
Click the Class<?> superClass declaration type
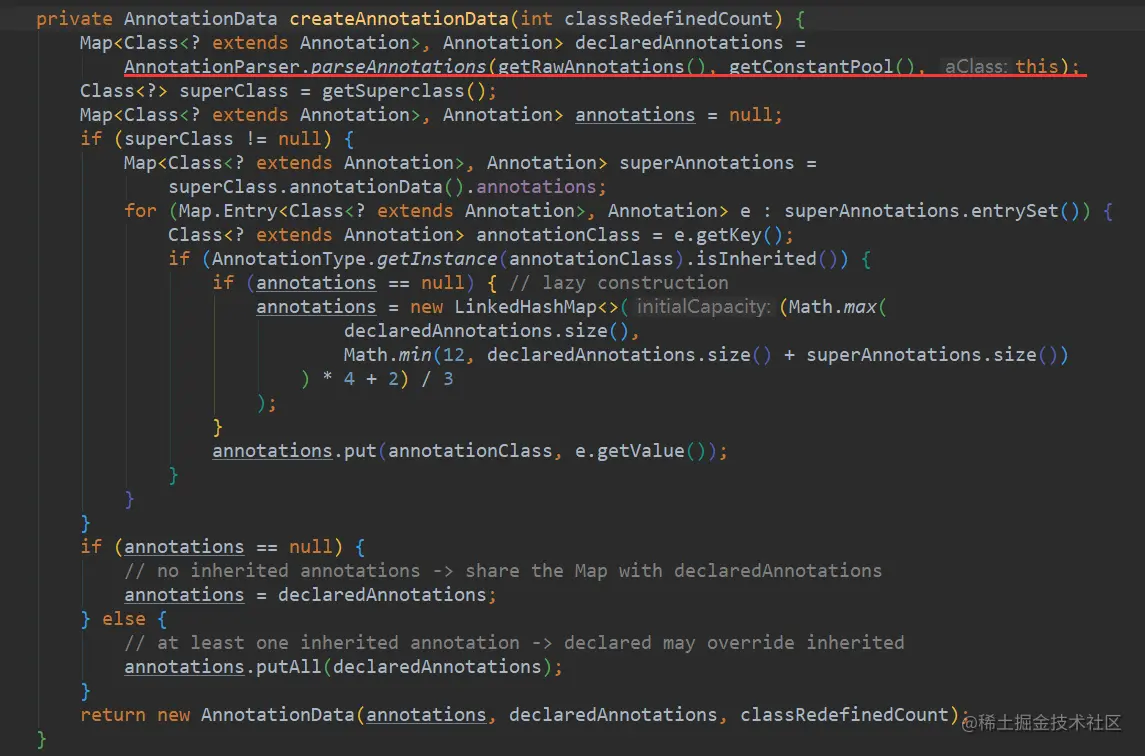(x=124, y=91)
